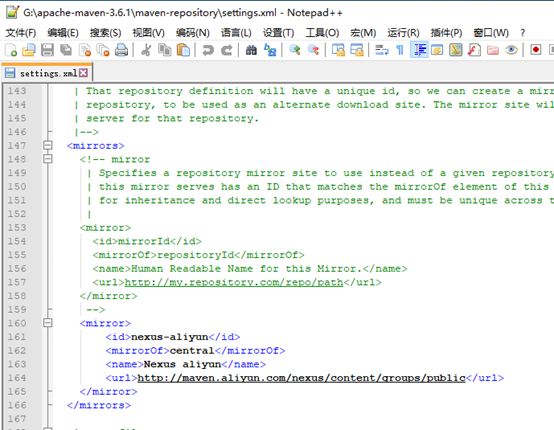This screenshot has height=430, width=554.
Task: Collapse the mirror fold at line 160
Action: click(48, 323)
